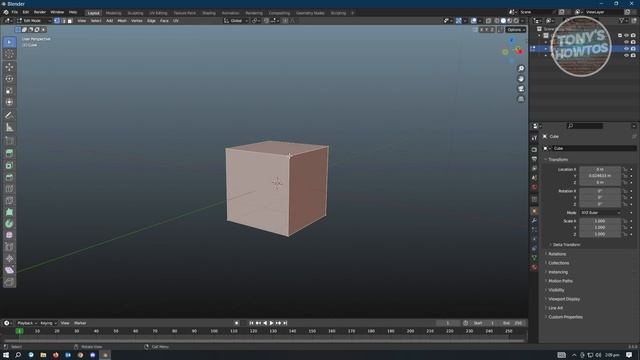Open the Options dropdown in viewport
This screenshot has width=640, height=360.
(x=516, y=30)
